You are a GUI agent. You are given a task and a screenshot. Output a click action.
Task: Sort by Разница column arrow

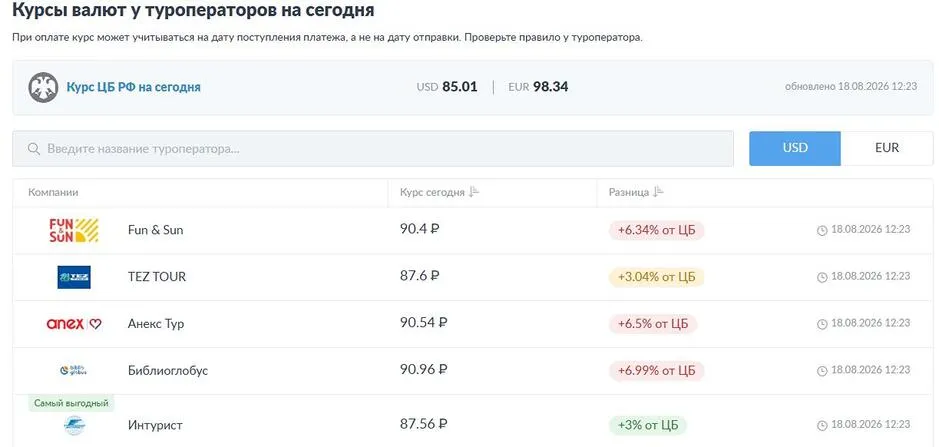(x=659, y=192)
